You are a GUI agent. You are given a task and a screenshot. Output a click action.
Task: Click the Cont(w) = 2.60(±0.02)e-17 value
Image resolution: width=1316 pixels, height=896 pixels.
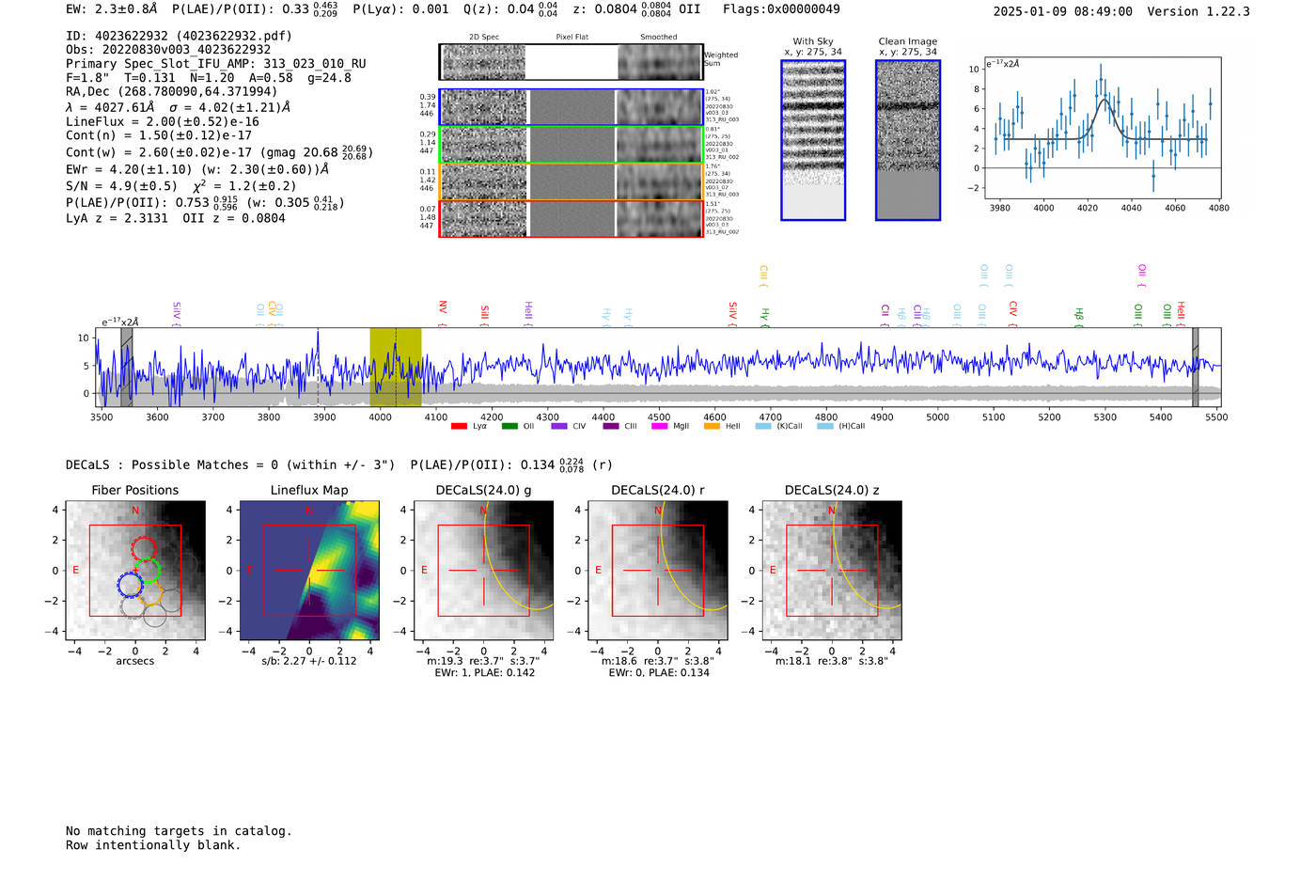pyautogui.click(x=219, y=151)
